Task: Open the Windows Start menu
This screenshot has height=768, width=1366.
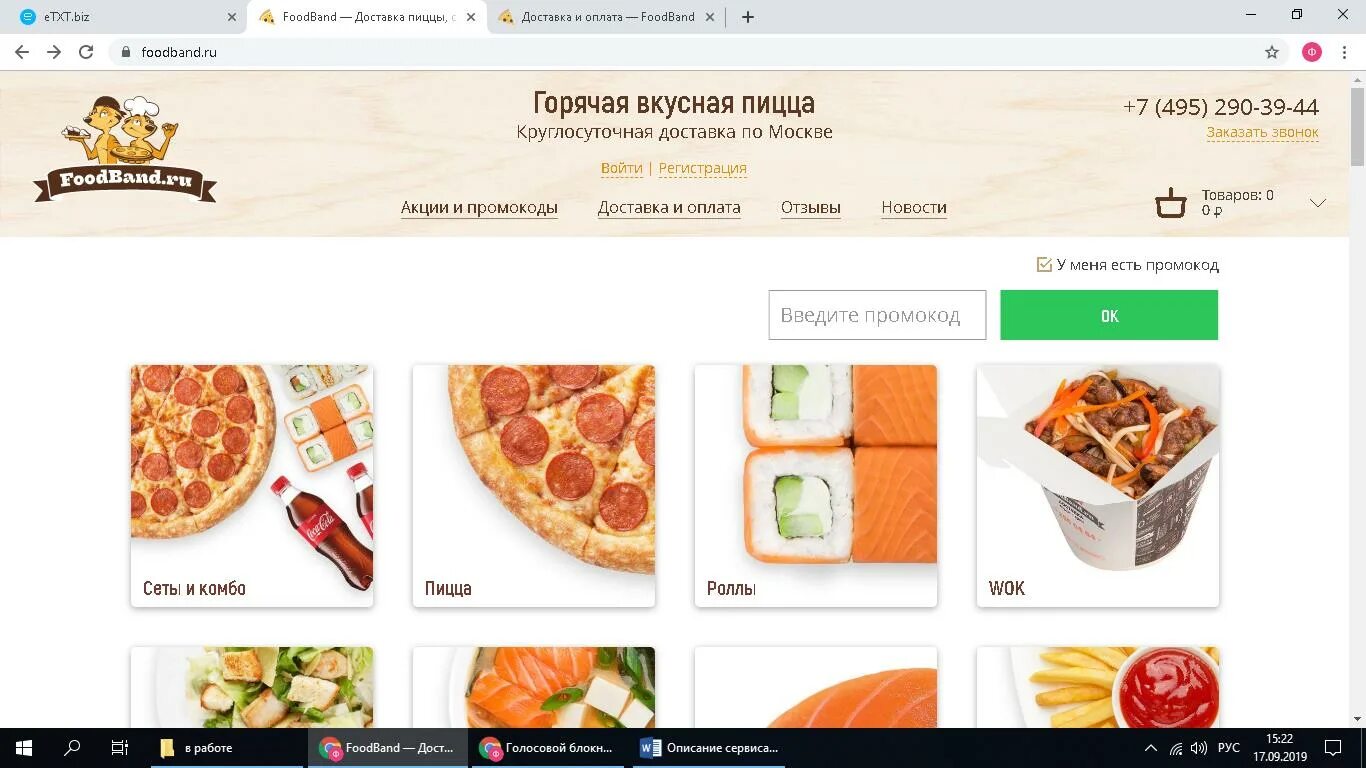Action: point(24,748)
